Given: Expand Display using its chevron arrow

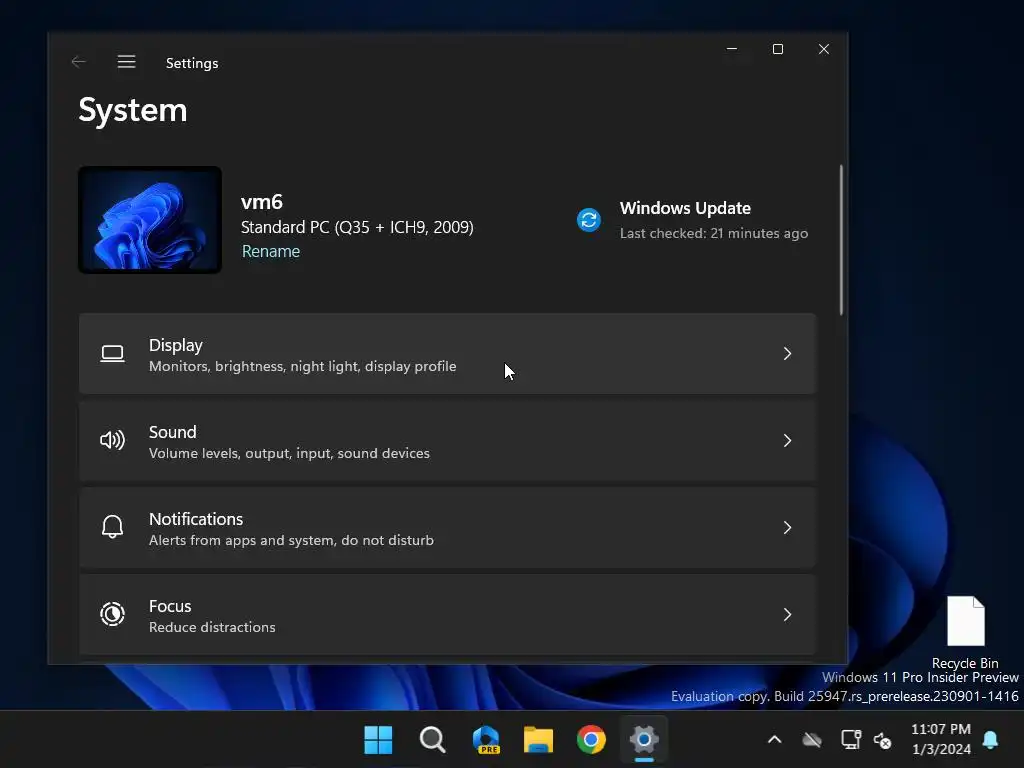Looking at the screenshot, I should point(787,354).
